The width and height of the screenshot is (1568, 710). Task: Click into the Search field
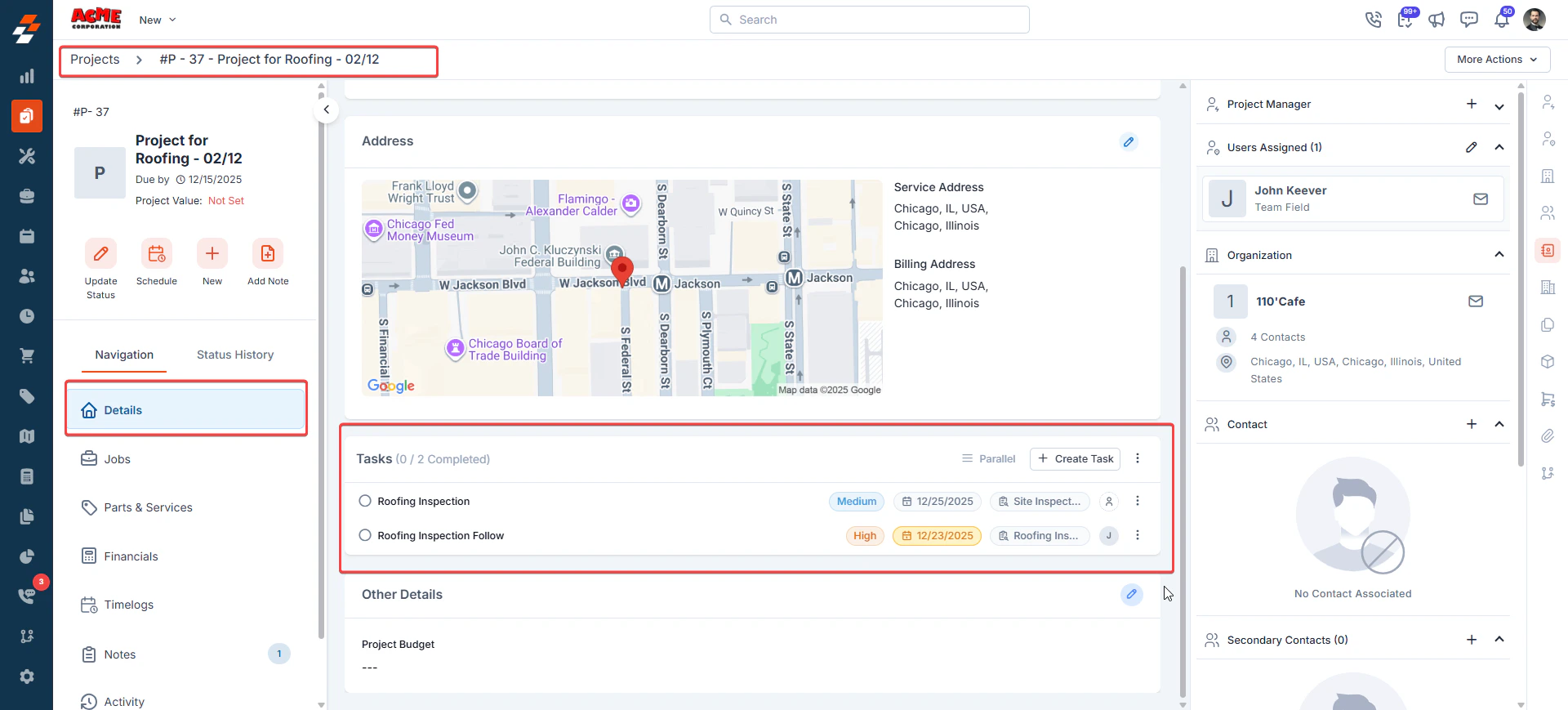870,20
